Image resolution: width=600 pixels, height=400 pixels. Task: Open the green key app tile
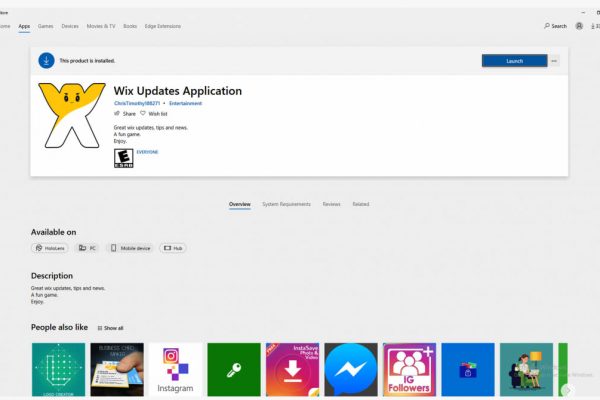(x=234, y=369)
